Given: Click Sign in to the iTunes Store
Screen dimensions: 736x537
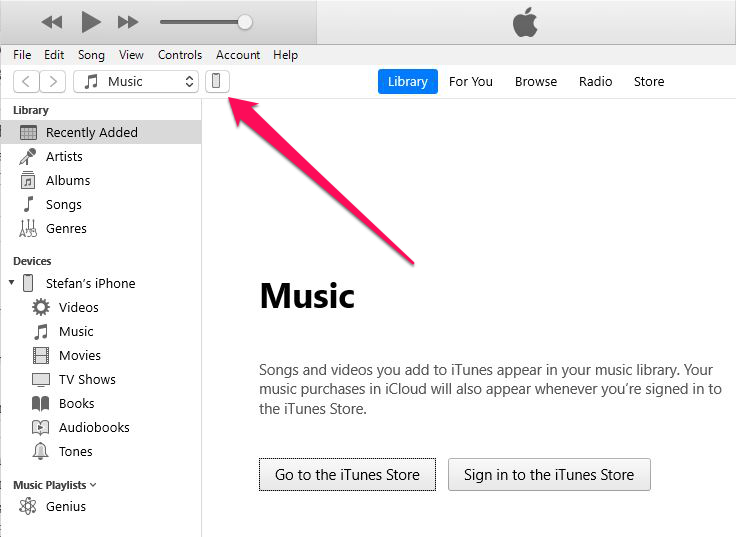Looking at the screenshot, I should click(549, 475).
